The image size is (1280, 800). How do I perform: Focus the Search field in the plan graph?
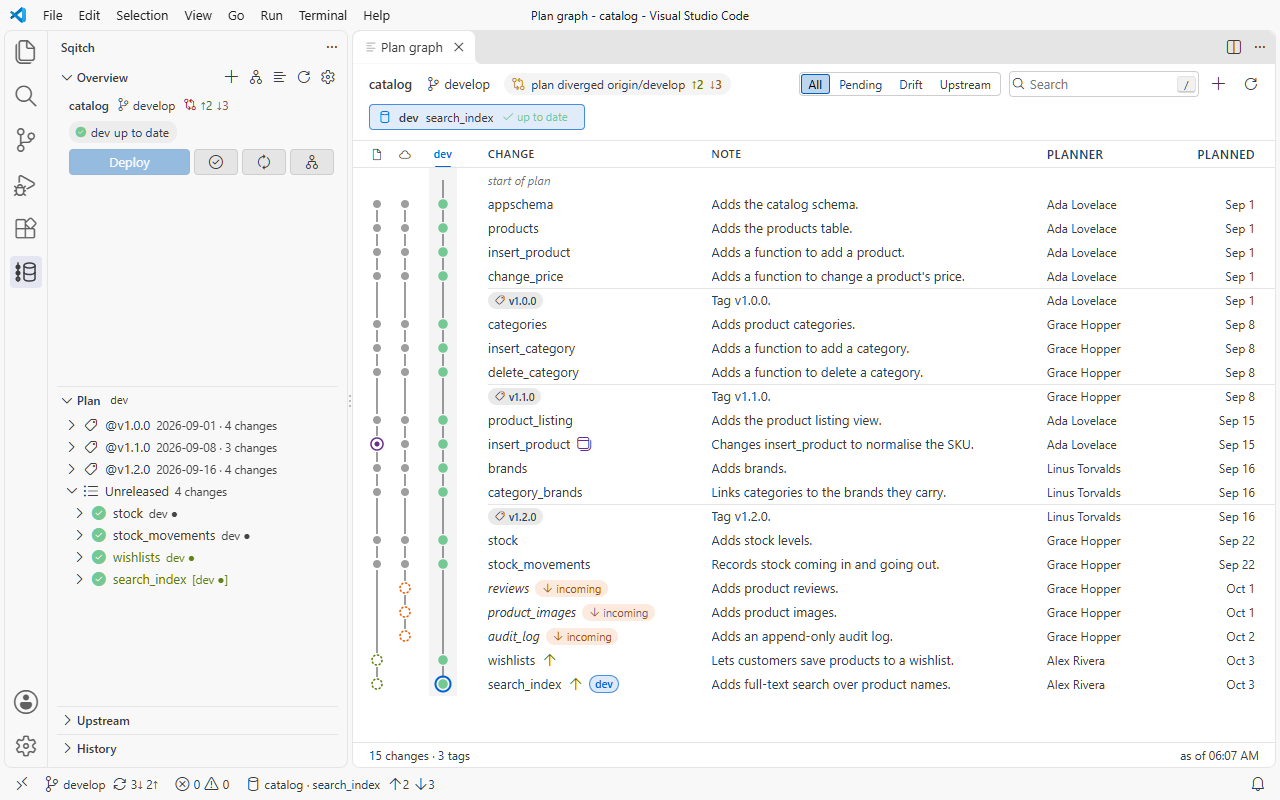[x=1103, y=84]
